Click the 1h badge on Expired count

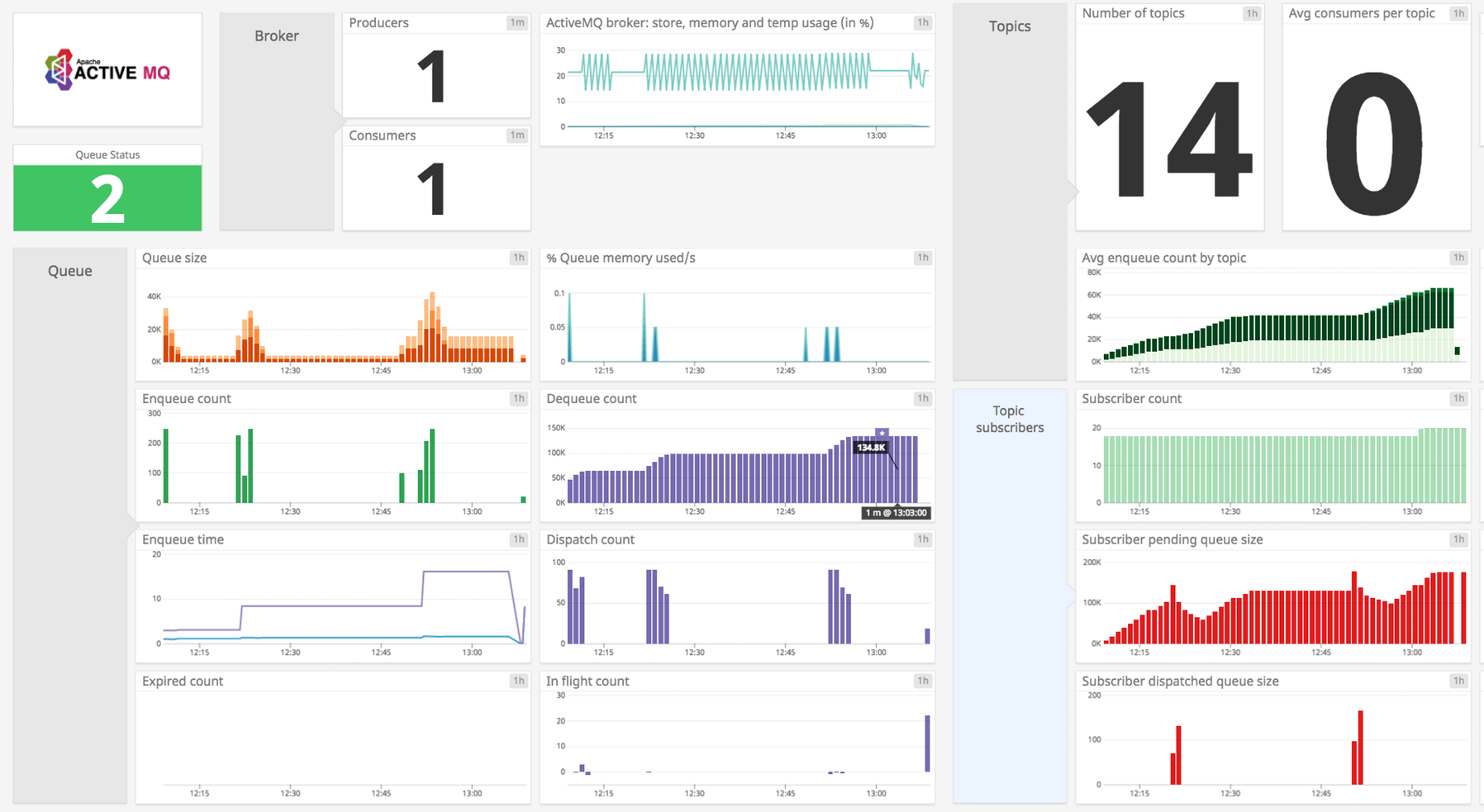point(518,681)
